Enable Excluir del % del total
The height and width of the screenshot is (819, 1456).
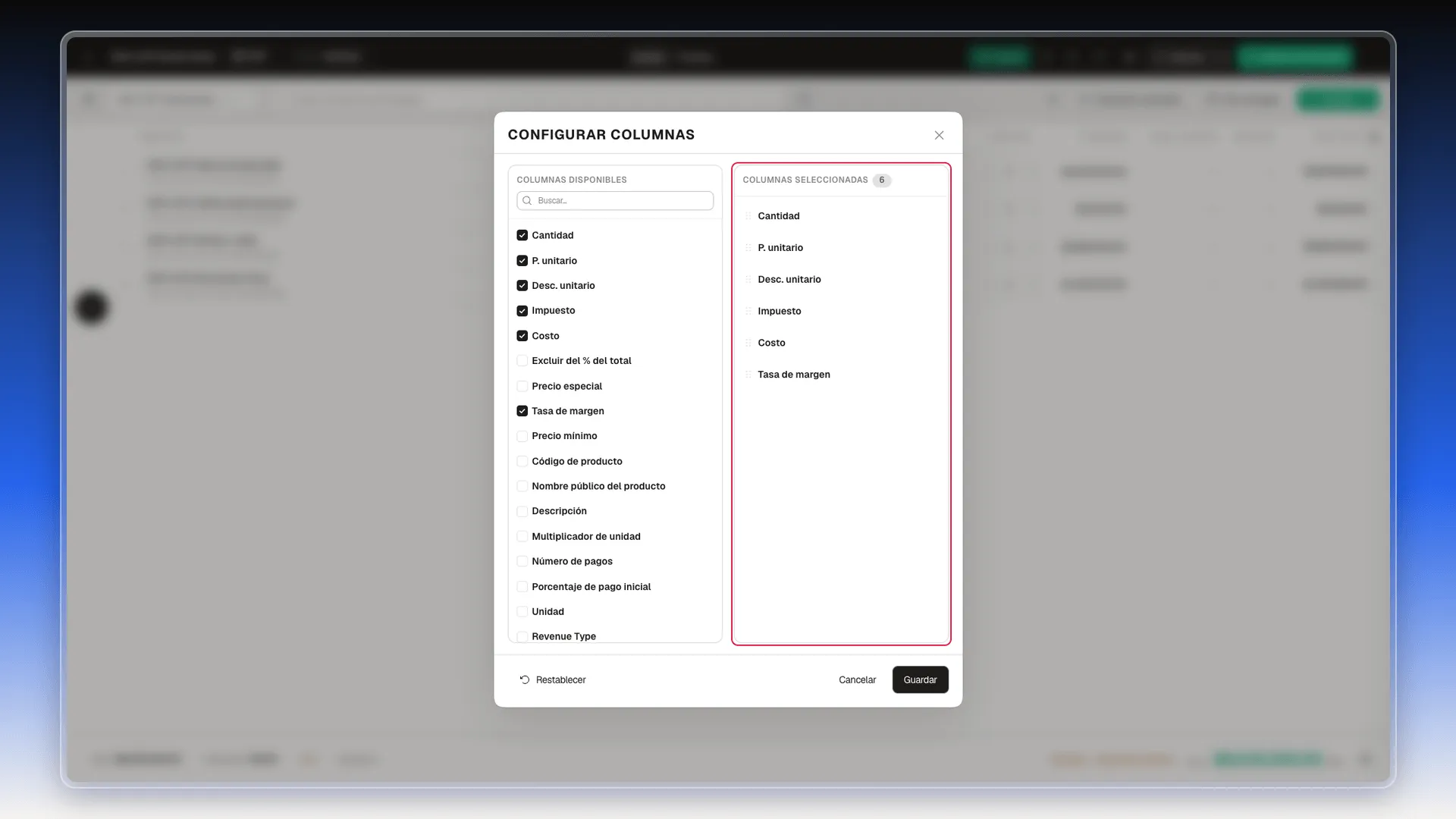point(522,361)
